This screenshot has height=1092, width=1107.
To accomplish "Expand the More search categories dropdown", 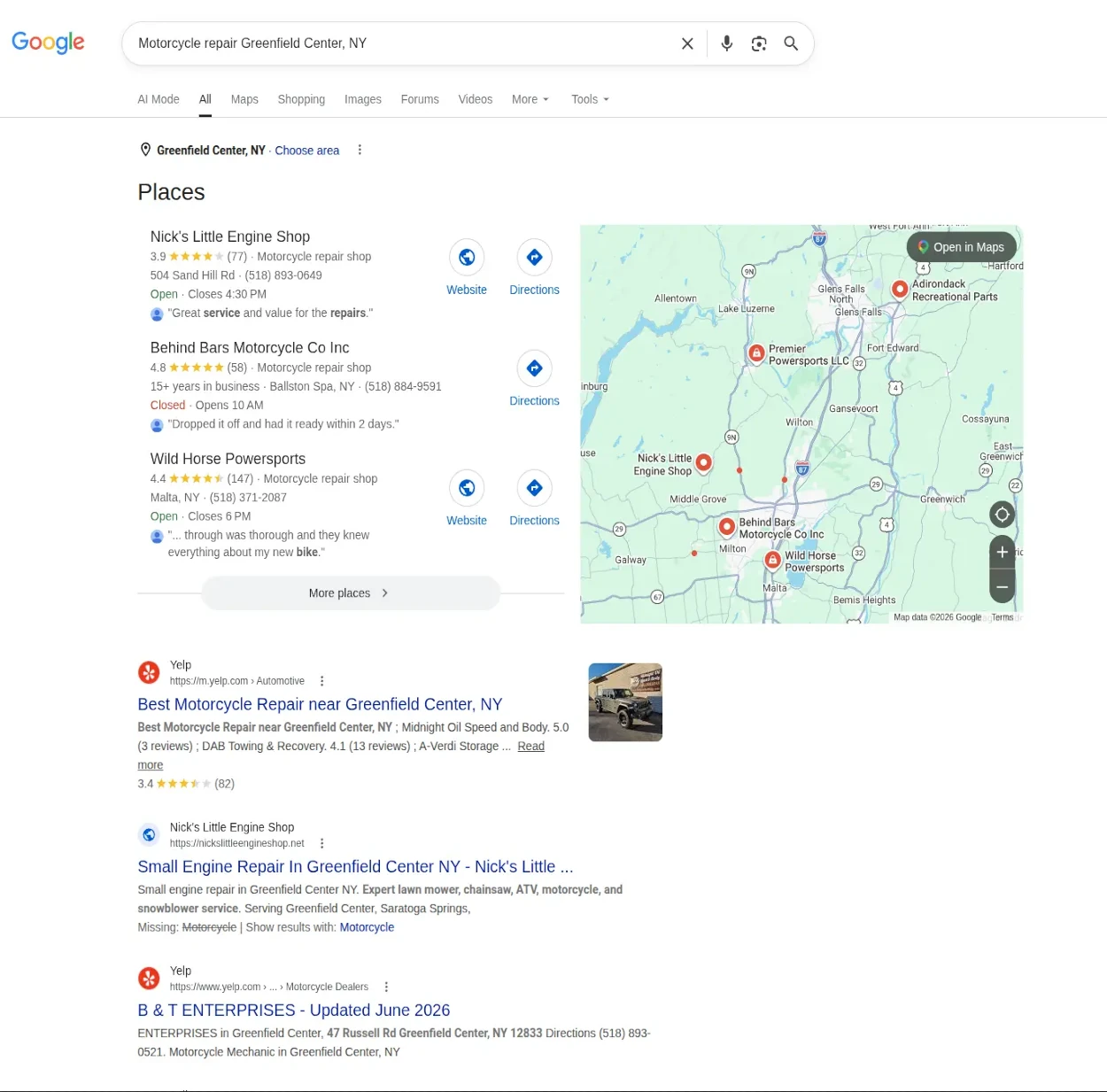I will tap(530, 99).
